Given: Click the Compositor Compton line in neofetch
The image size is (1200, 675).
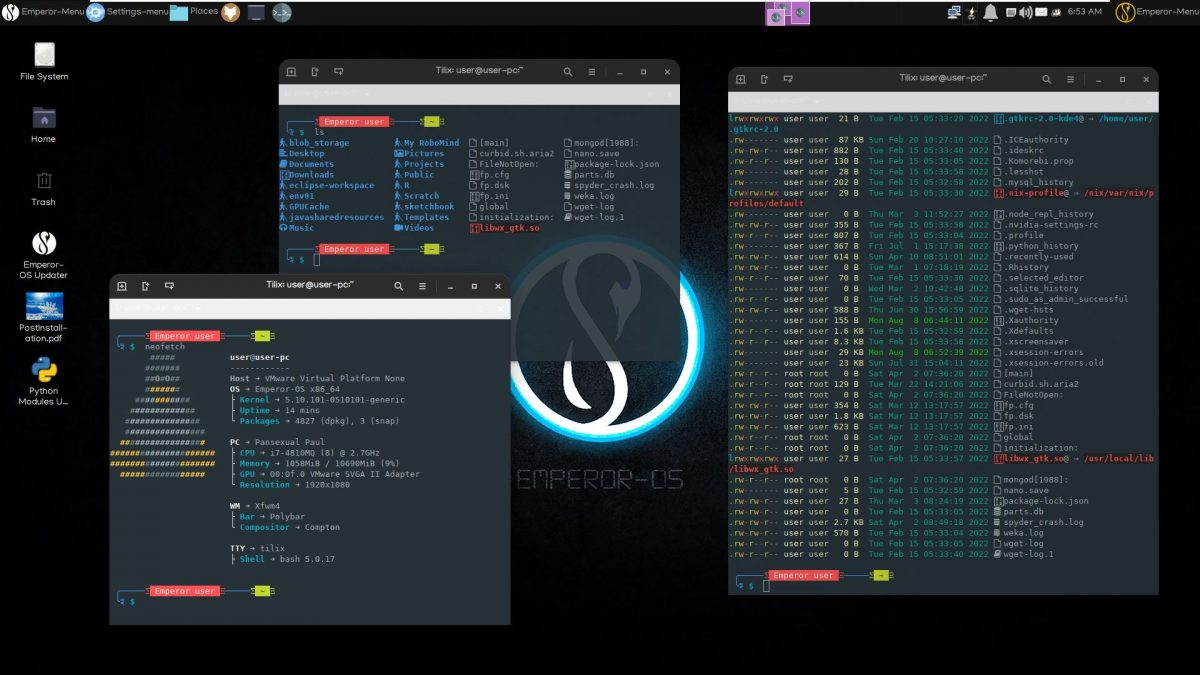Looking at the screenshot, I should coord(289,527).
